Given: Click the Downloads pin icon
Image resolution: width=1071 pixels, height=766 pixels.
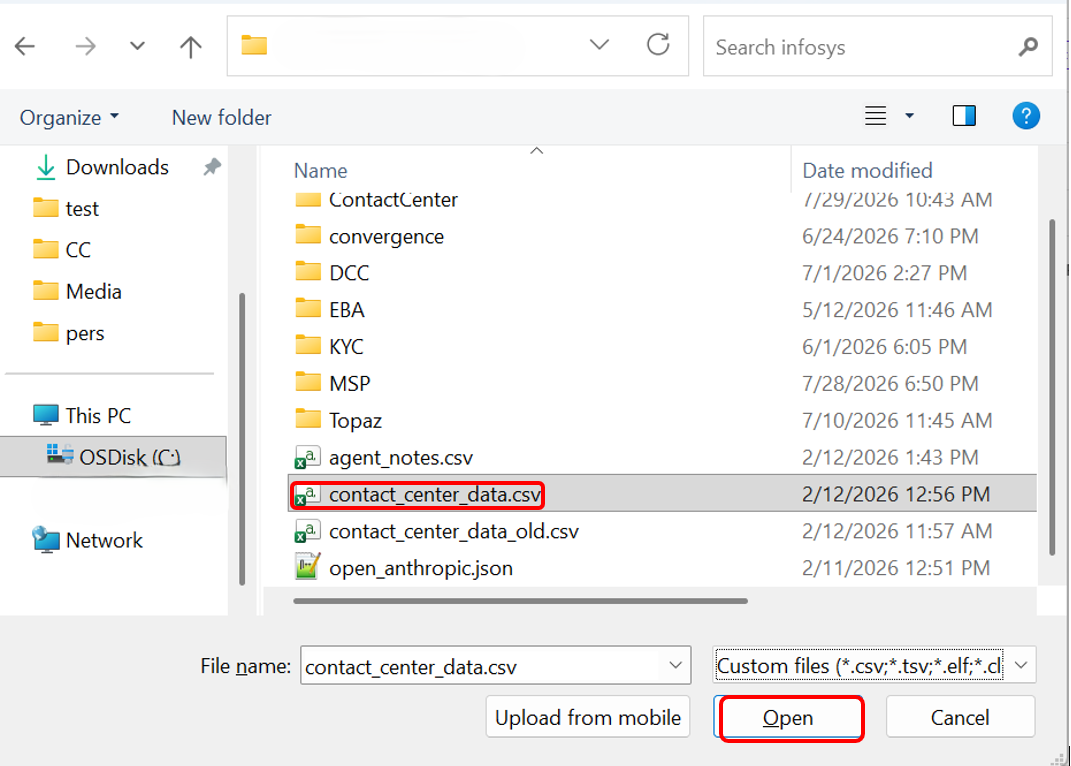Looking at the screenshot, I should [212, 167].
